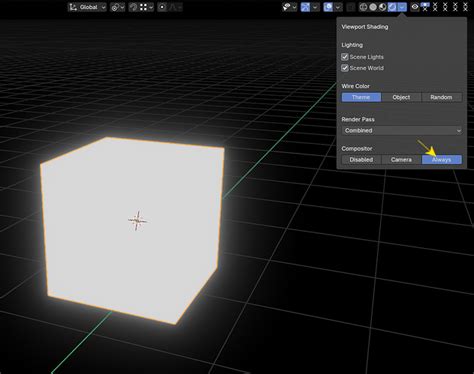The width and height of the screenshot is (474, 374).
Task: Open the pivot point selector
Action: [x=118, y=7]
